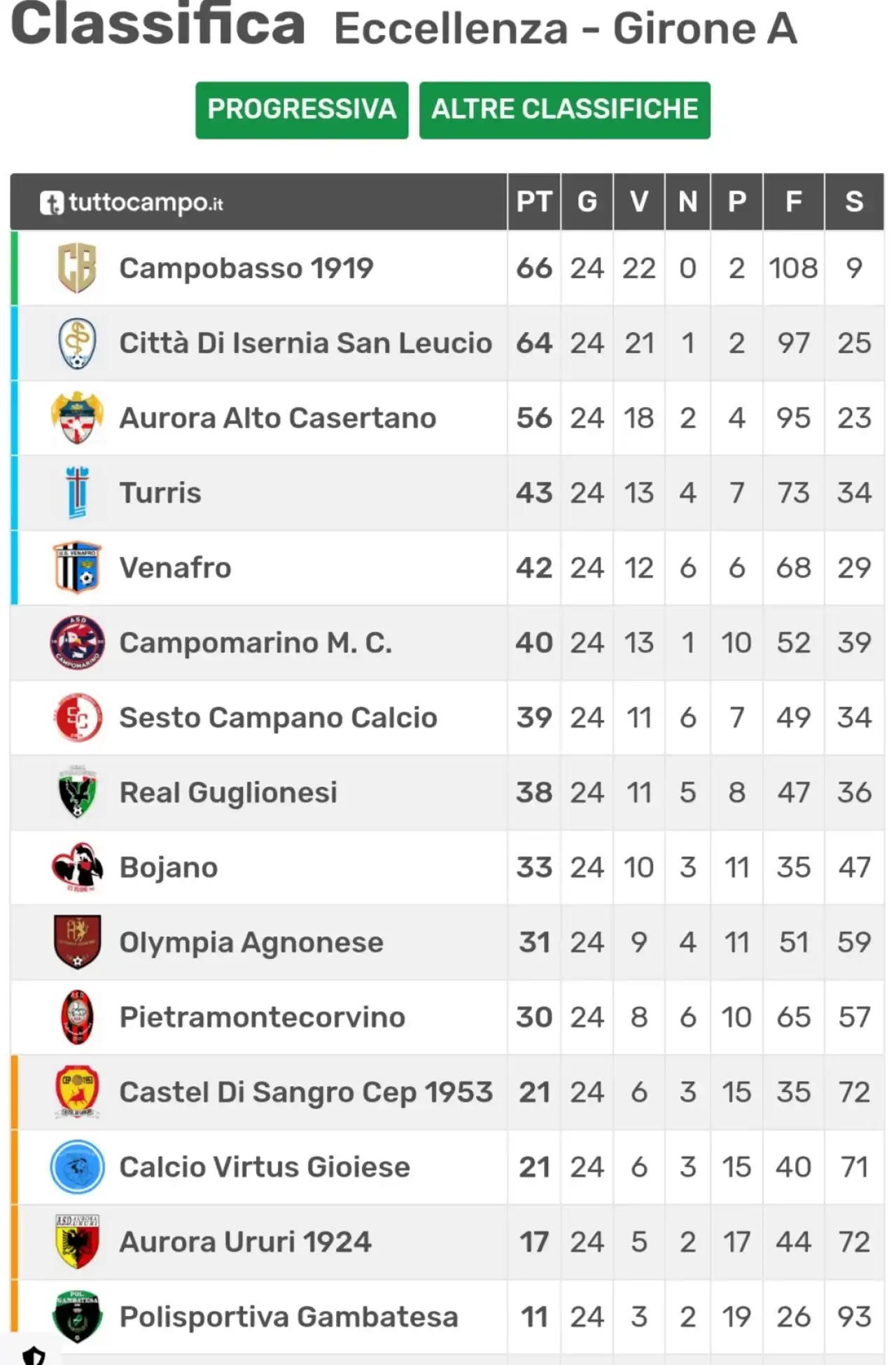896x1365 pixels.
Task: Open the Aurora Alto Casertano team logo
Action: click(77, 418)
